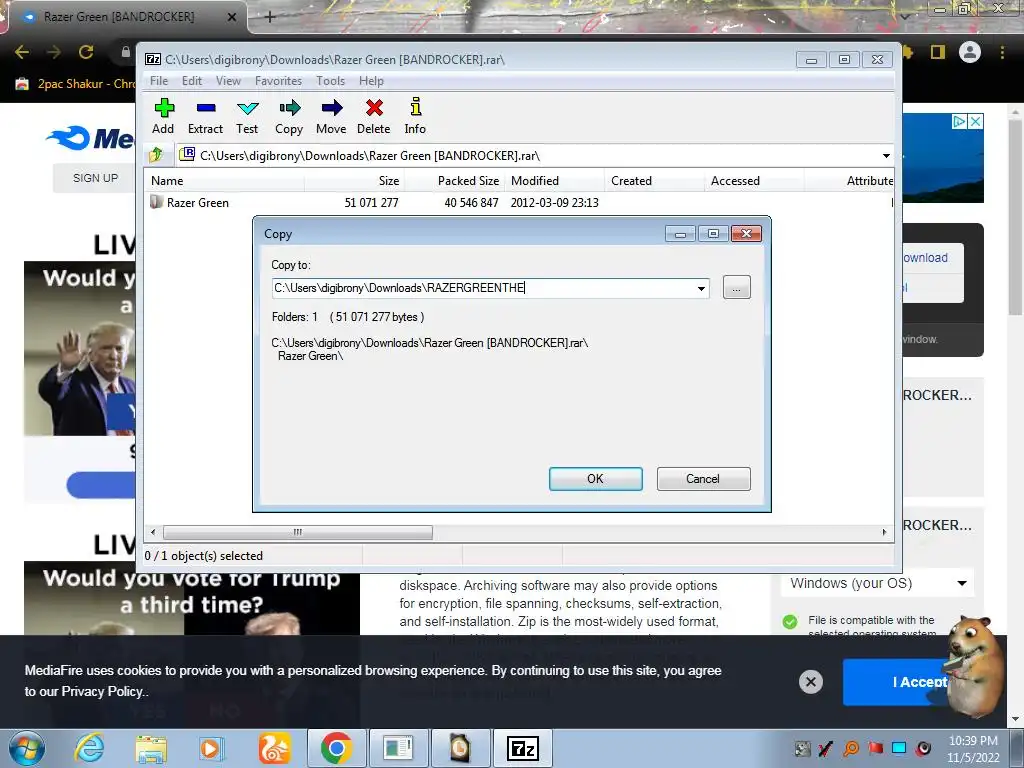1024x768 pixels.
Task: Open the Edit menu
Action: point(191,81)
